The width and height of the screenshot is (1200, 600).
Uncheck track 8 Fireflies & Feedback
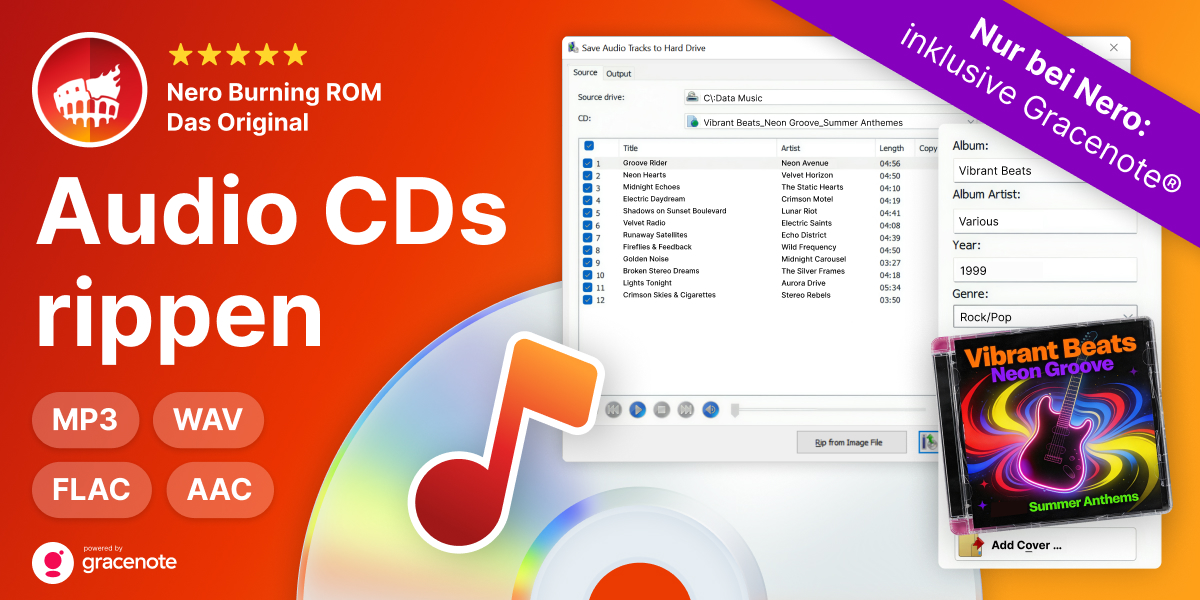coord(587,248)
